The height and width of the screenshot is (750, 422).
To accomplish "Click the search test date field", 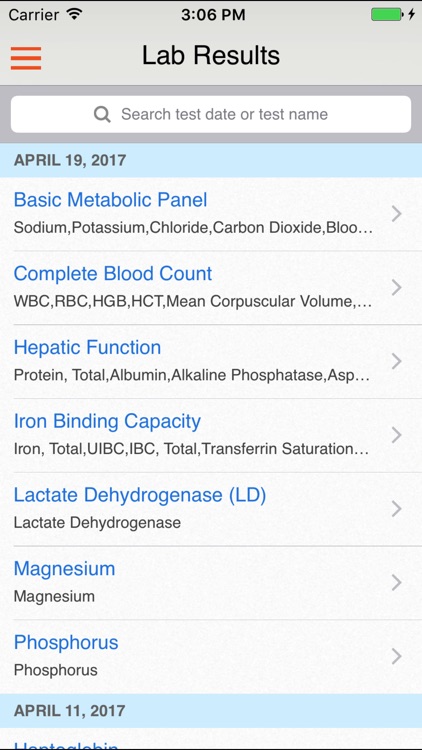I will click(x=211, y=114).
